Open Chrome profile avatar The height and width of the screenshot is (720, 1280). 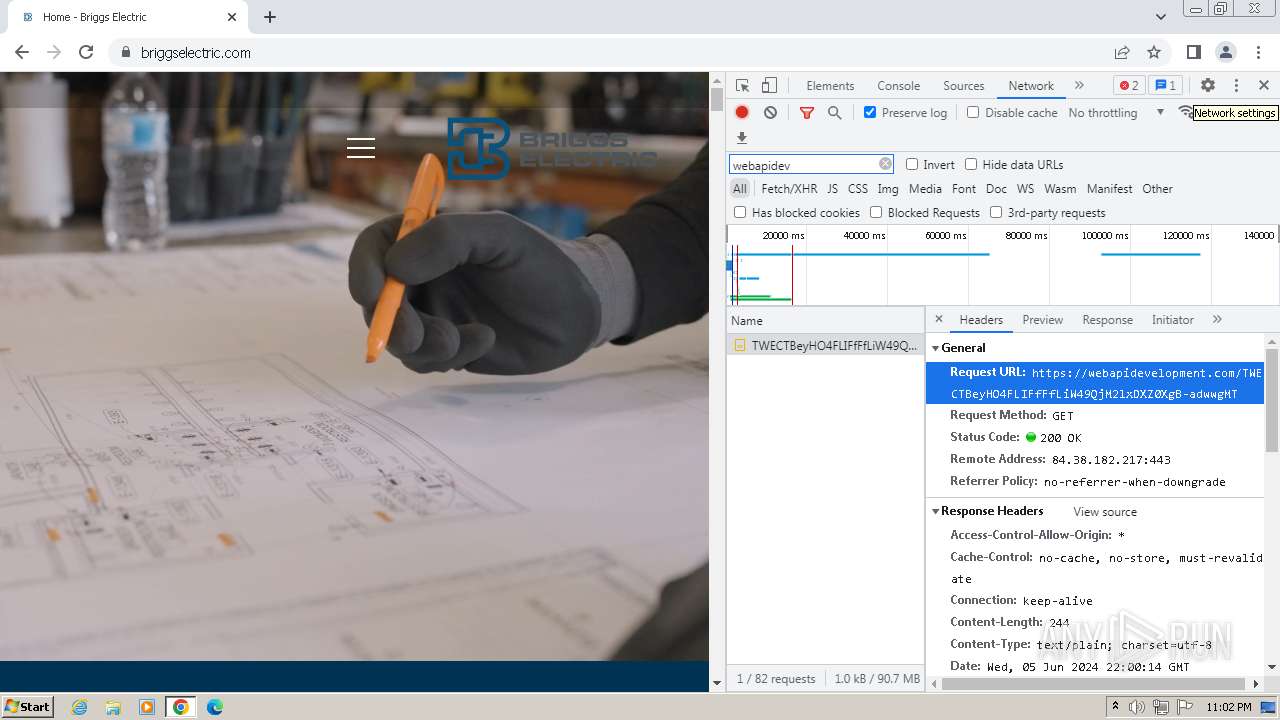[x=1225, y=52]
